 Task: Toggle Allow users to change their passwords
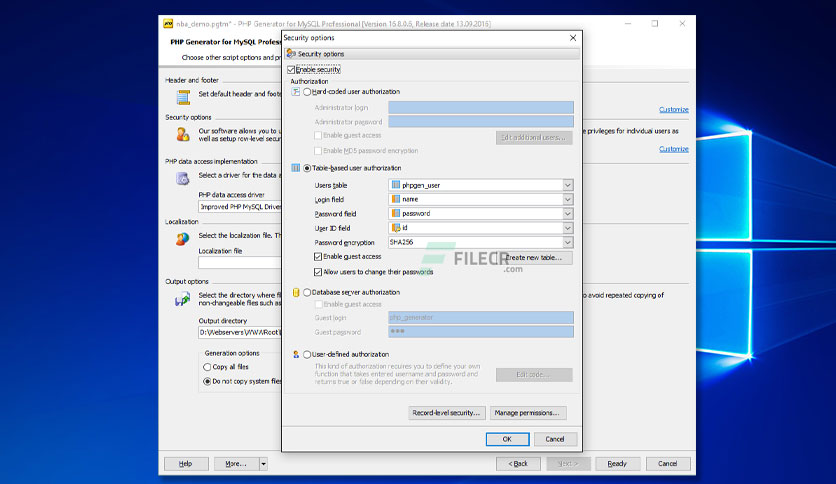coord(318,272)
